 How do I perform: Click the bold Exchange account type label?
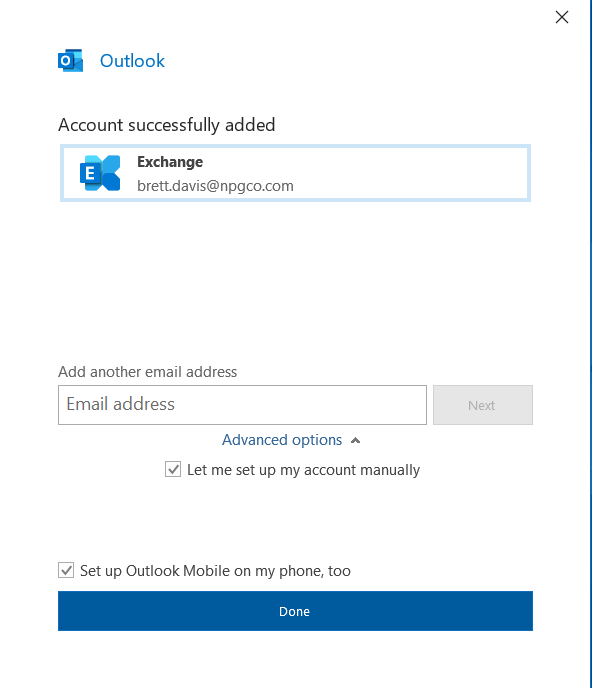[x=170, y=162]
